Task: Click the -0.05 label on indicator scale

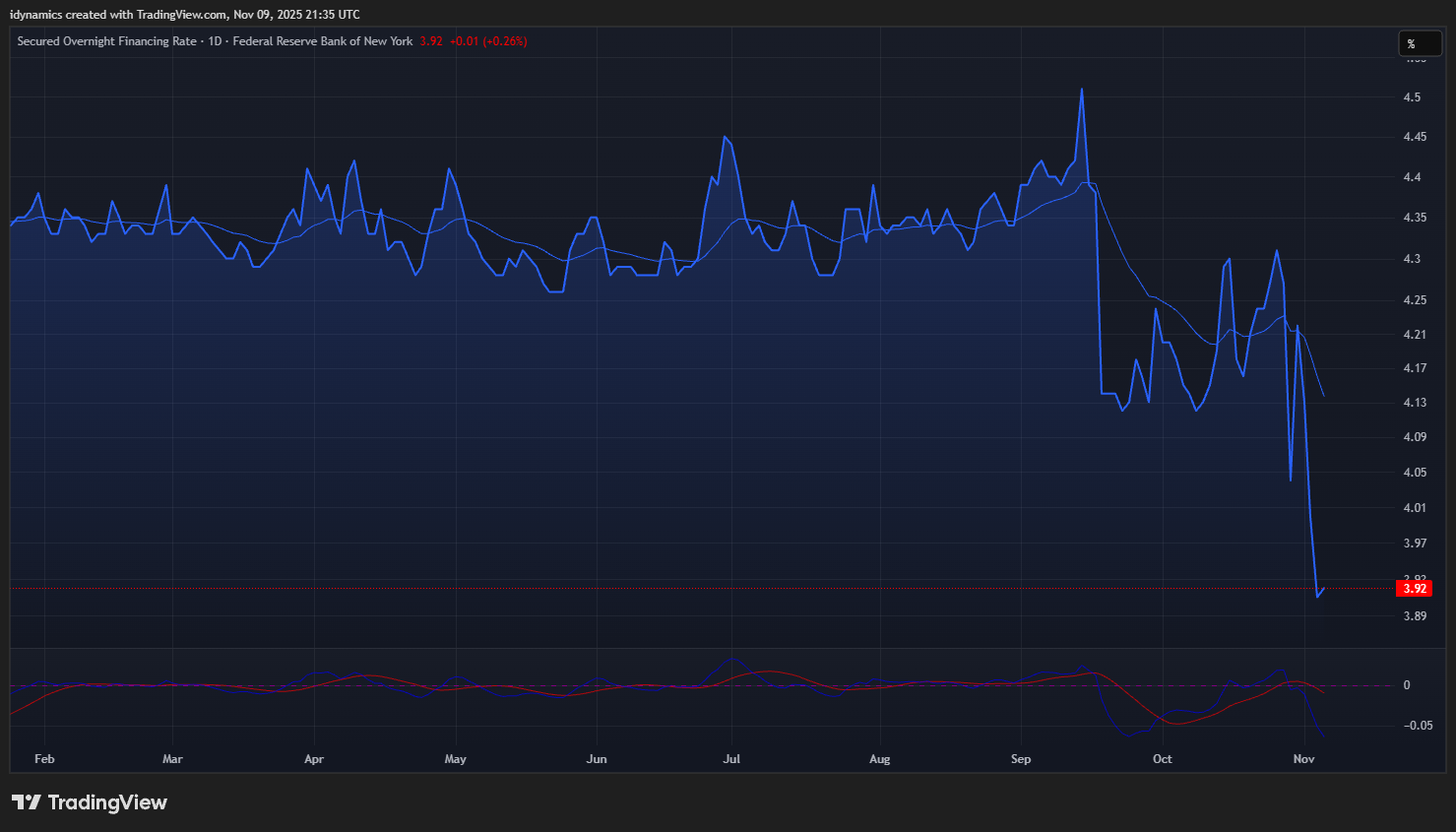Action: click(x=1419, y=726)
